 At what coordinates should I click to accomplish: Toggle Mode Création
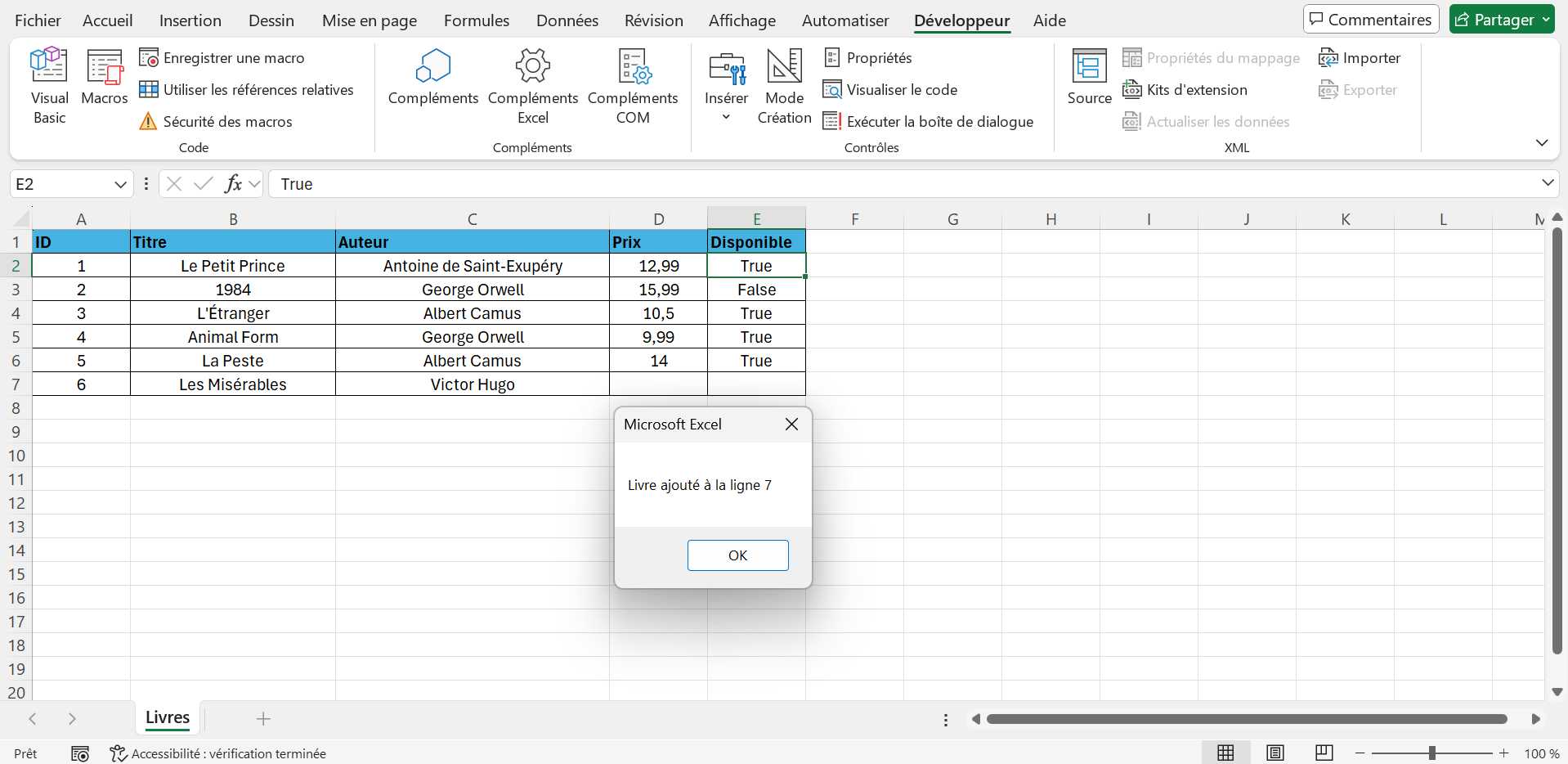[x=785, y=86]
